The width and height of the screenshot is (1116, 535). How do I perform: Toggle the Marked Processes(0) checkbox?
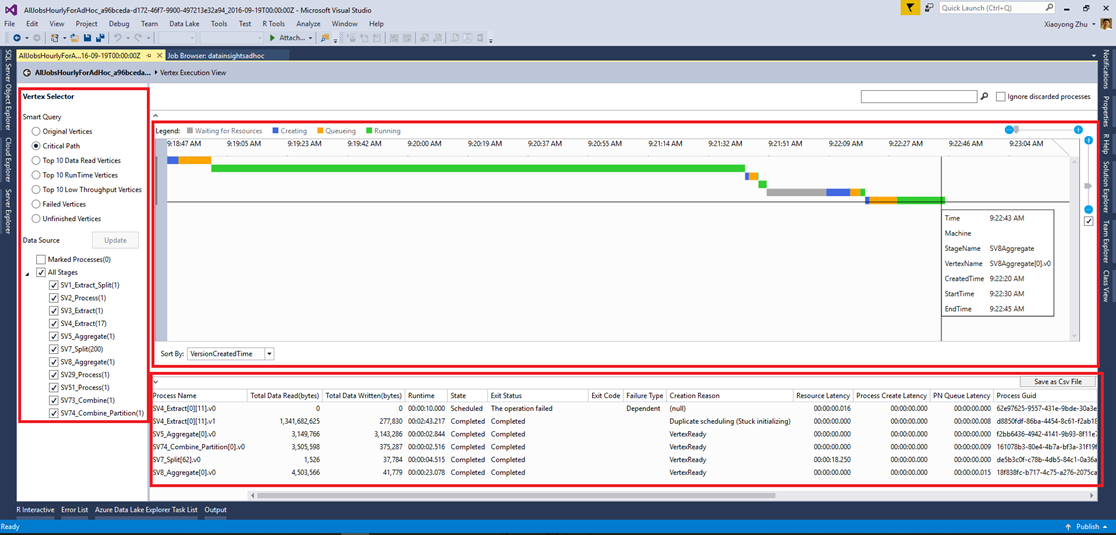coord(41,260)
